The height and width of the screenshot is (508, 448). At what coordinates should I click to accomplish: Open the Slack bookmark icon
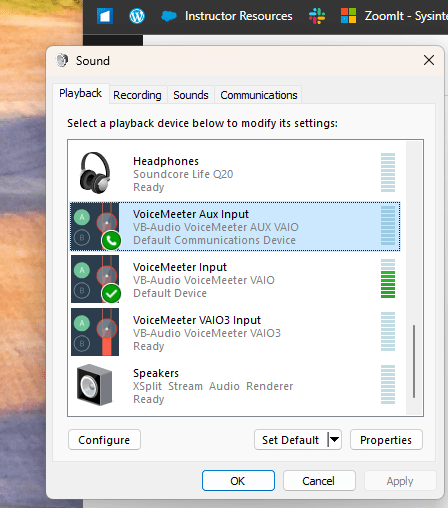point(317,16)
